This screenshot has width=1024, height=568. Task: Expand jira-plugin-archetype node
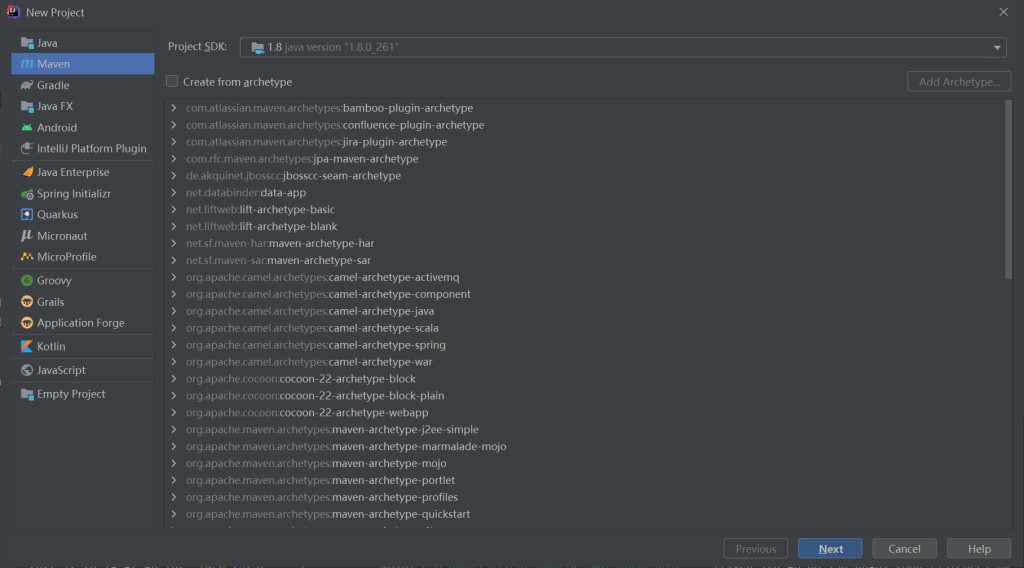174,142
